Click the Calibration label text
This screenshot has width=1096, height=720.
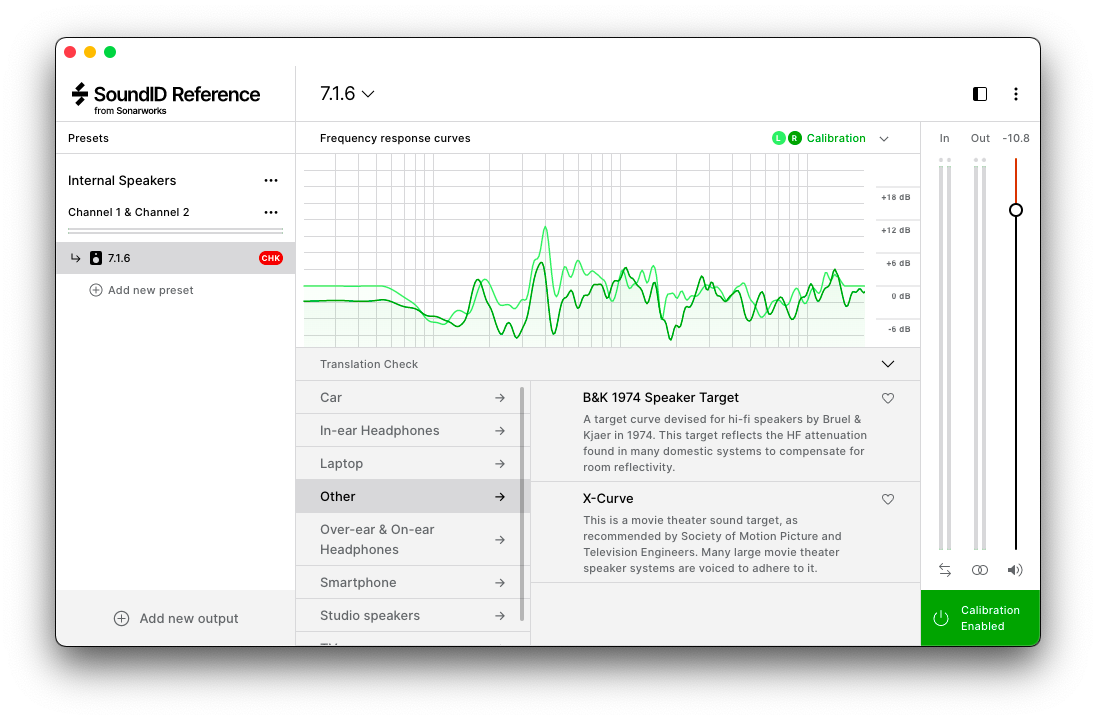pos(836,138)
